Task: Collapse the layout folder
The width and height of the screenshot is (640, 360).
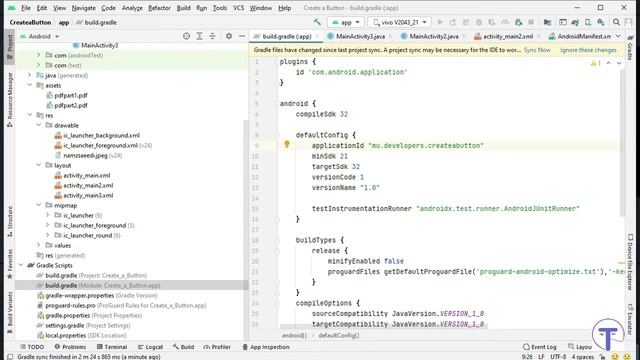Action: [x=39, y=165]
